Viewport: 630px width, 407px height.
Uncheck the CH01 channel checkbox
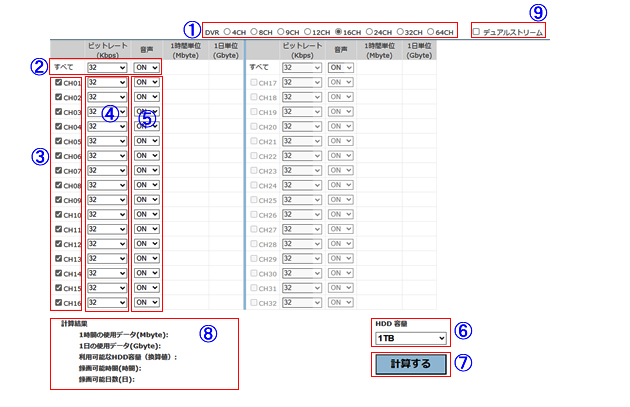click(x=58, y=83)
